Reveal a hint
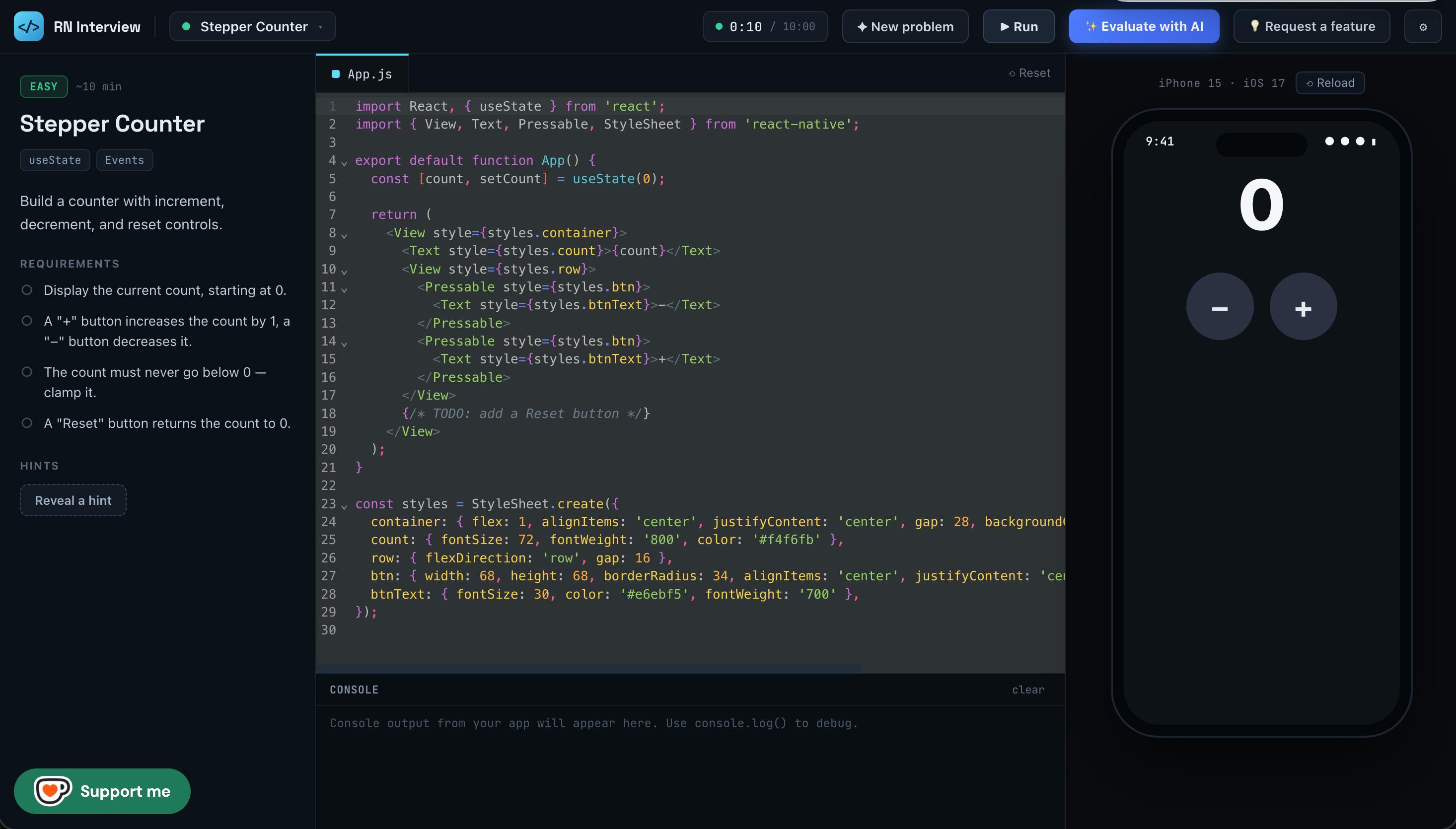1456x829 pixels. click(x=73, y=500)
